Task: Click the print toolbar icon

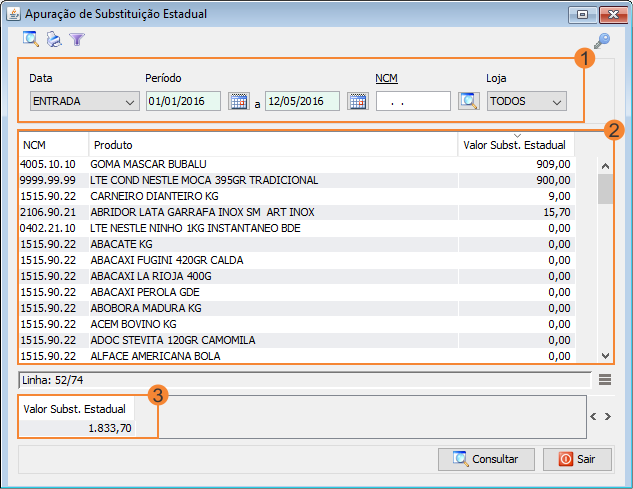Action: (54, 39)
